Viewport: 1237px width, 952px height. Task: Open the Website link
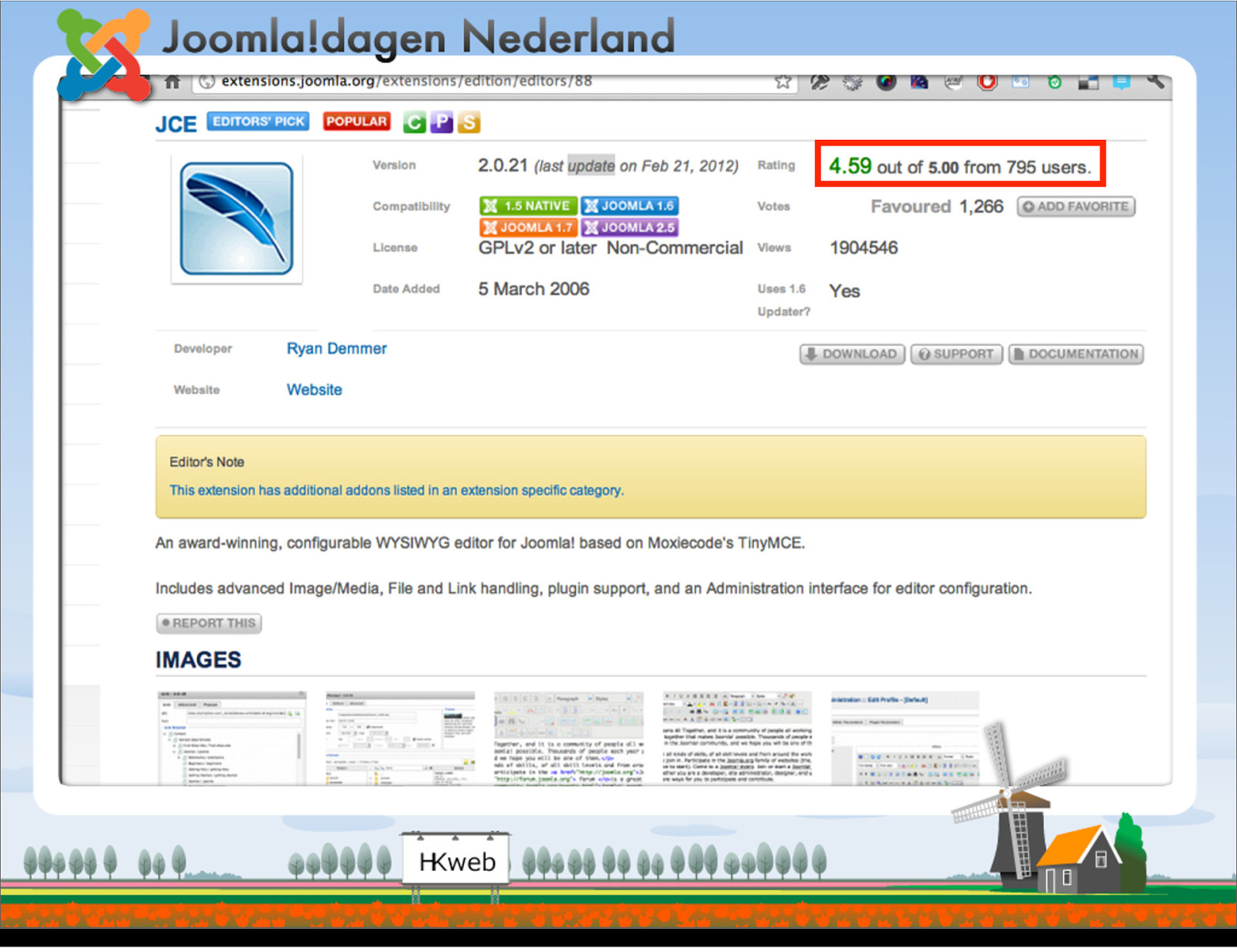(314, 389)
